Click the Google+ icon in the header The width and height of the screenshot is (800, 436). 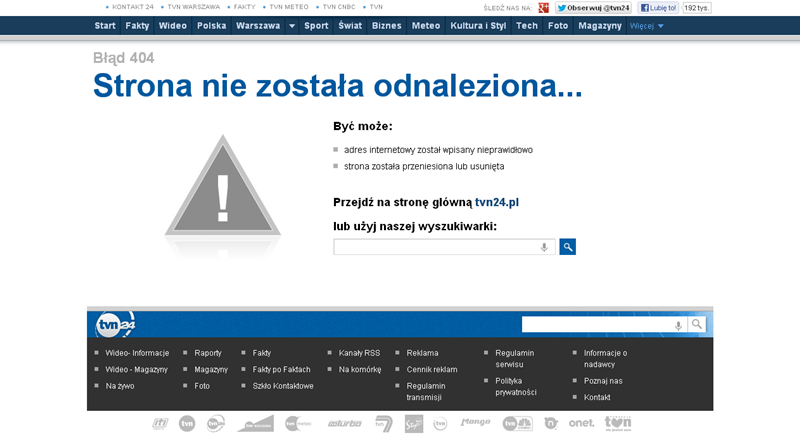click(x=543, y=8)
